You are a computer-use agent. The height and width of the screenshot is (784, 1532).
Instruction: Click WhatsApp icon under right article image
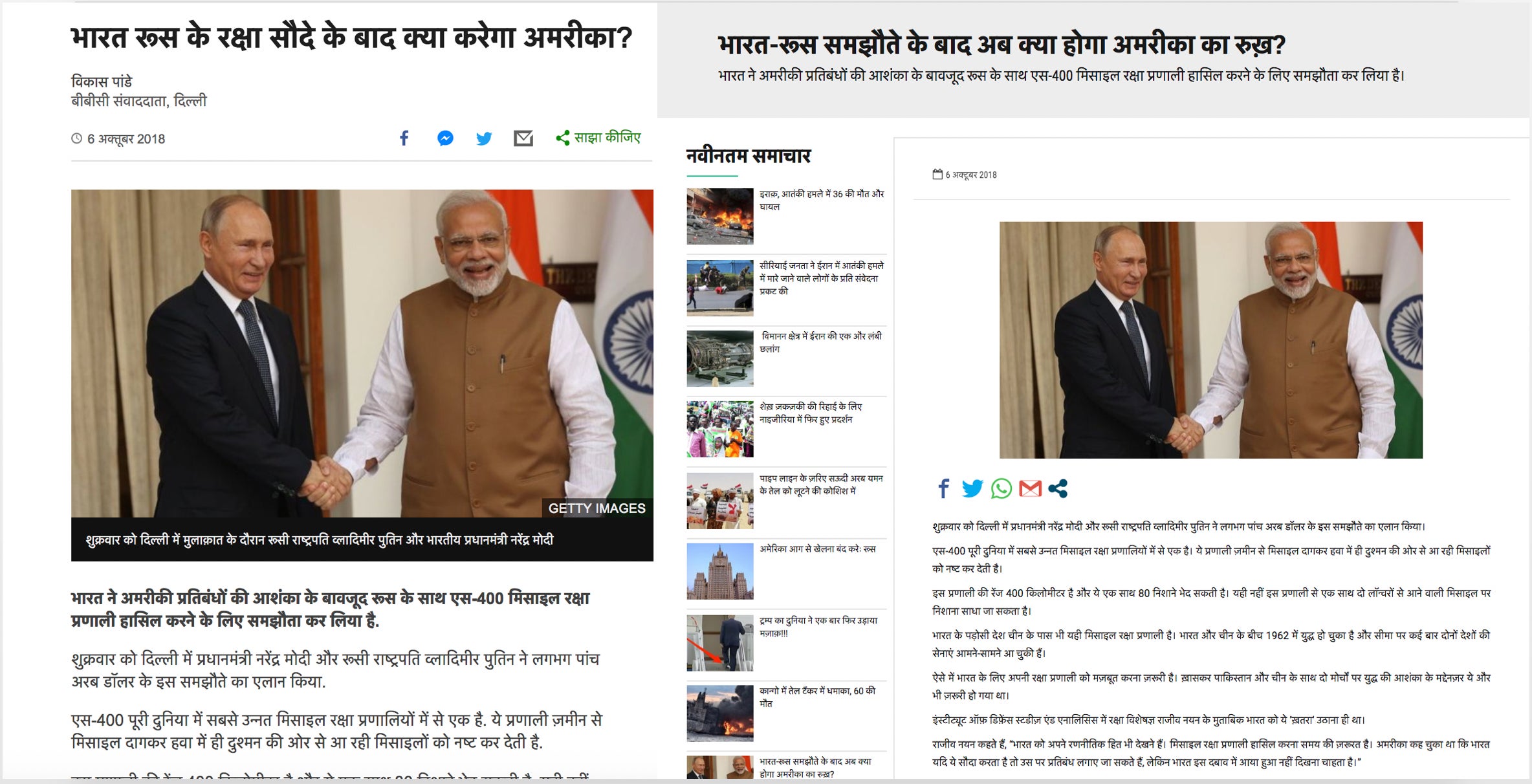point(1001,488)
